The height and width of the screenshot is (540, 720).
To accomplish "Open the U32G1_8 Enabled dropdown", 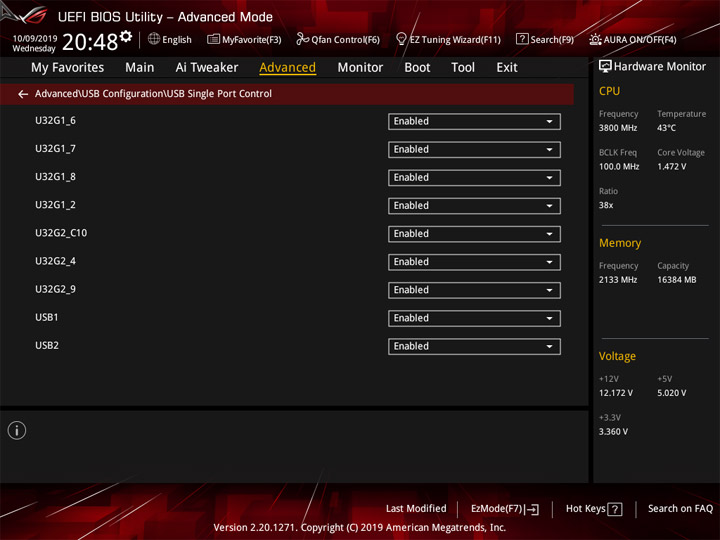I will [x=474, y=178].
